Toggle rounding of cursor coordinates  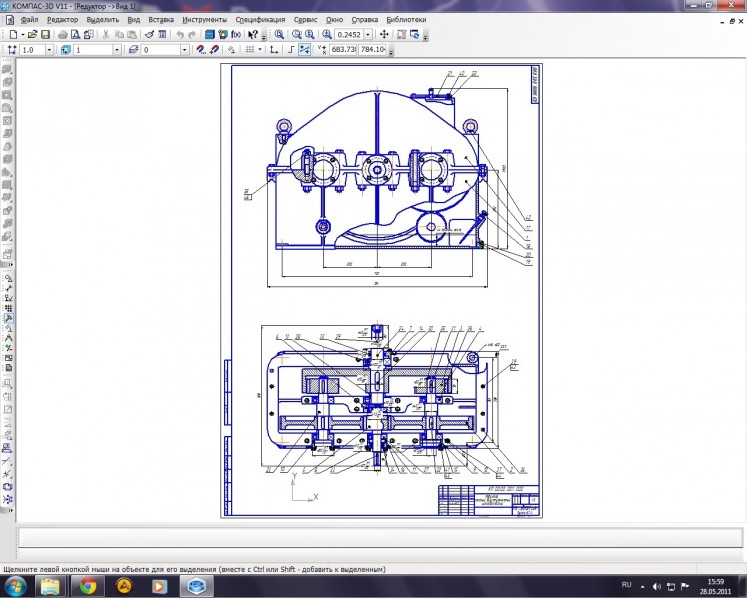pos(304,50)
